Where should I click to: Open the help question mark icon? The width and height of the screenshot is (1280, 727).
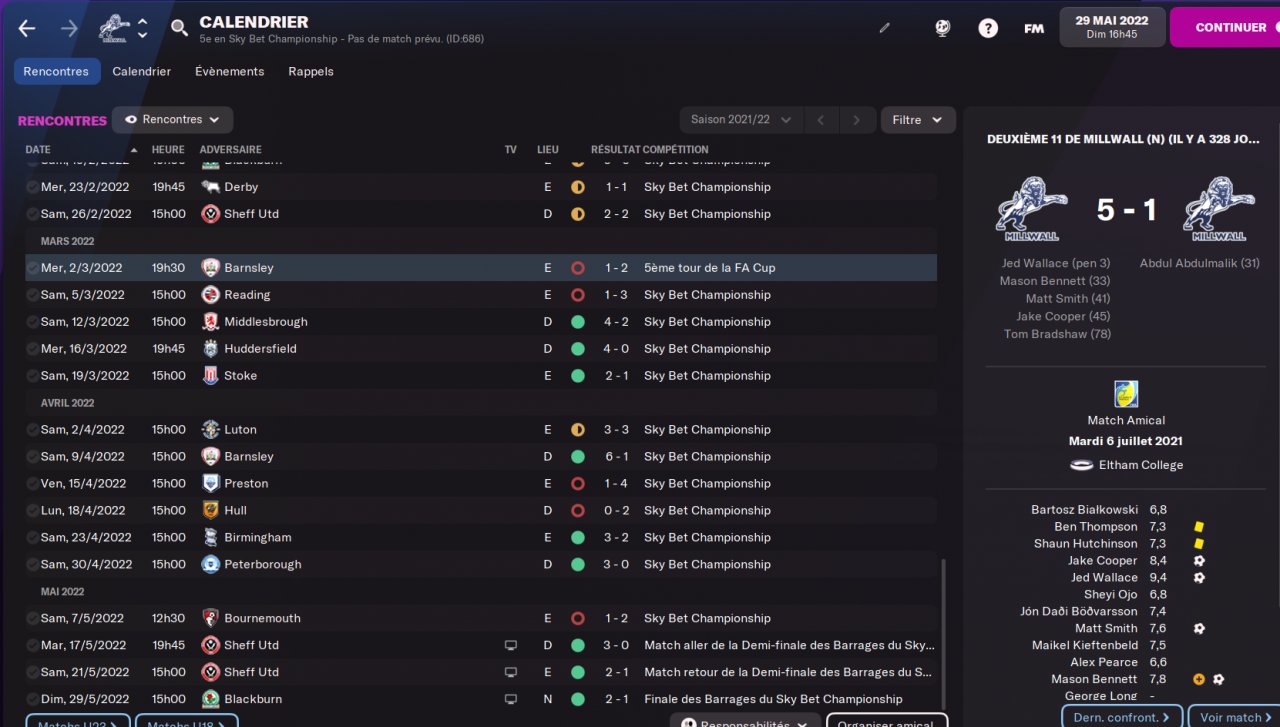988,28
